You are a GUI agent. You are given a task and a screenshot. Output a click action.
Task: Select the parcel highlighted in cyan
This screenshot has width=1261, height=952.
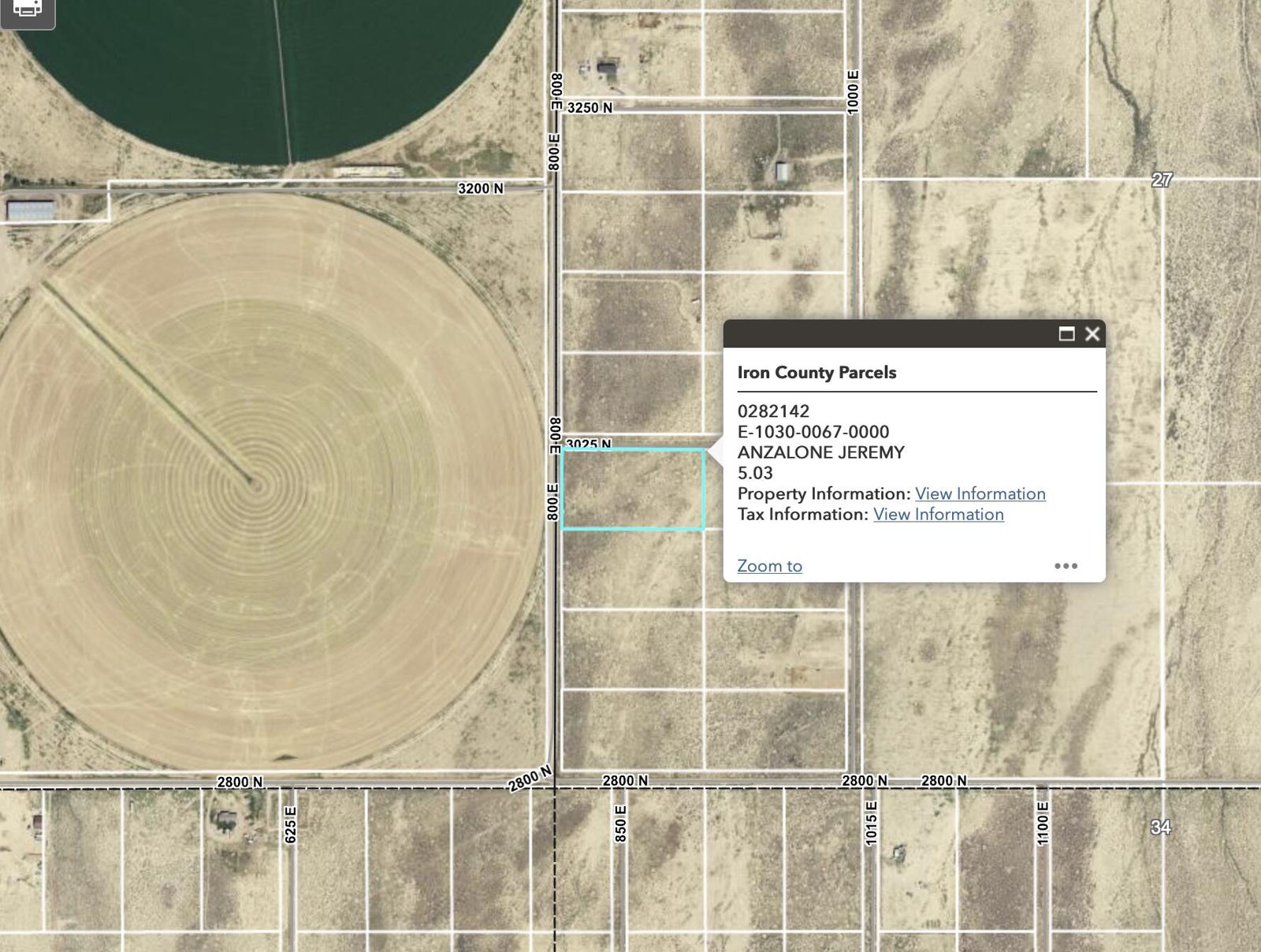tap(633, 489)
